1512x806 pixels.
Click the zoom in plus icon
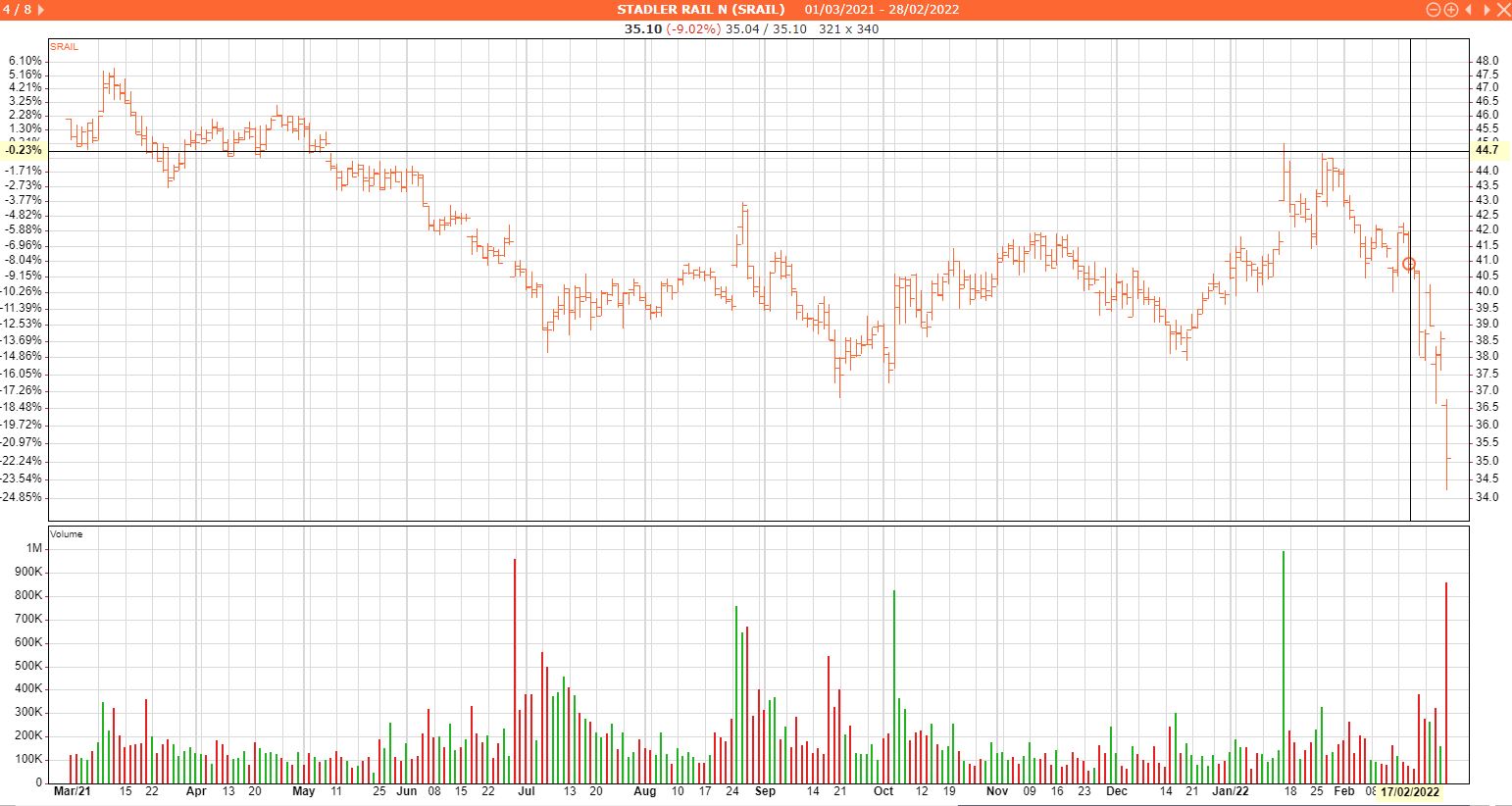click(1450, 10)
